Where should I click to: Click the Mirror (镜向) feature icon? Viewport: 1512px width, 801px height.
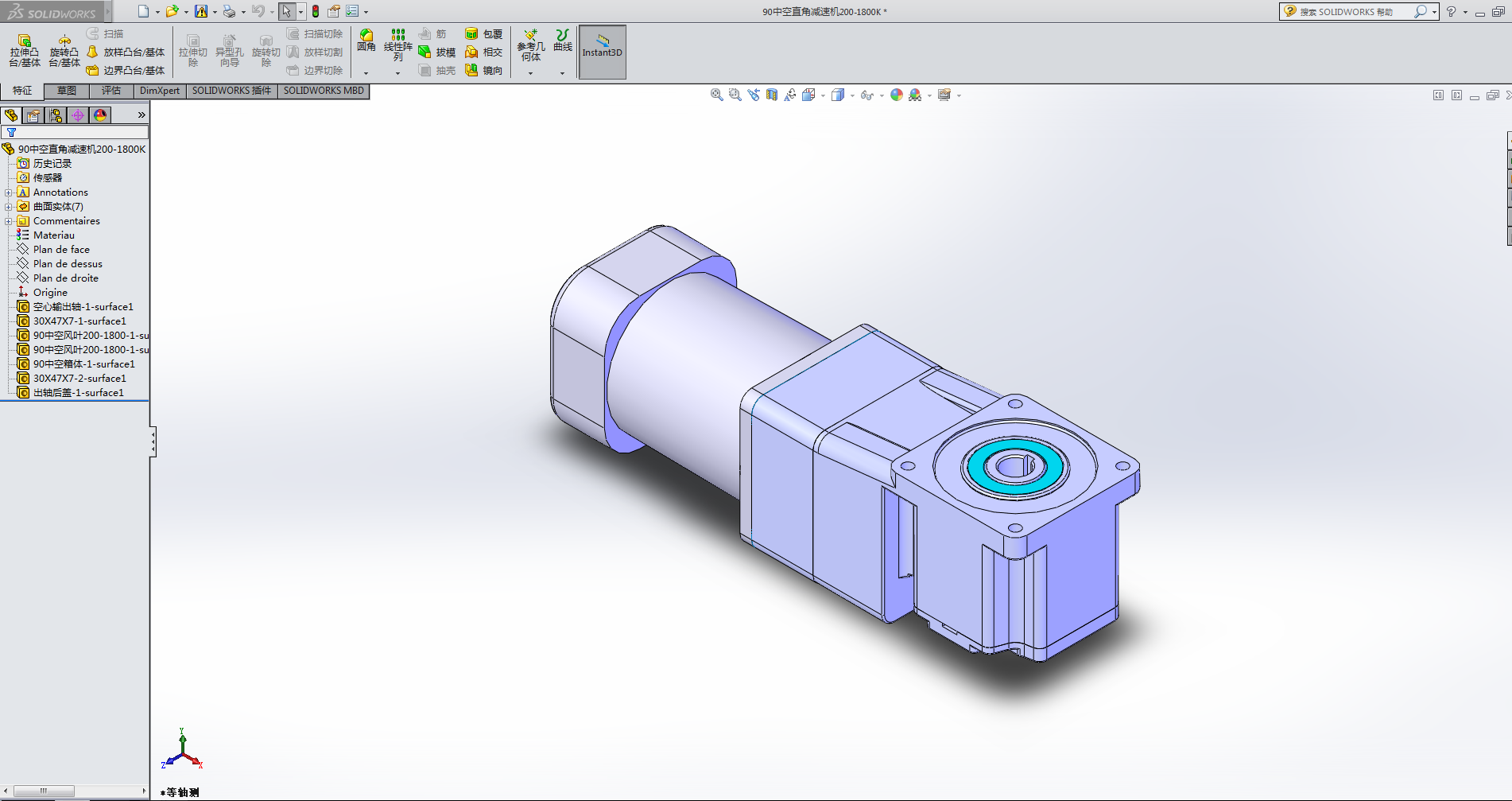(x=471, y=70)
